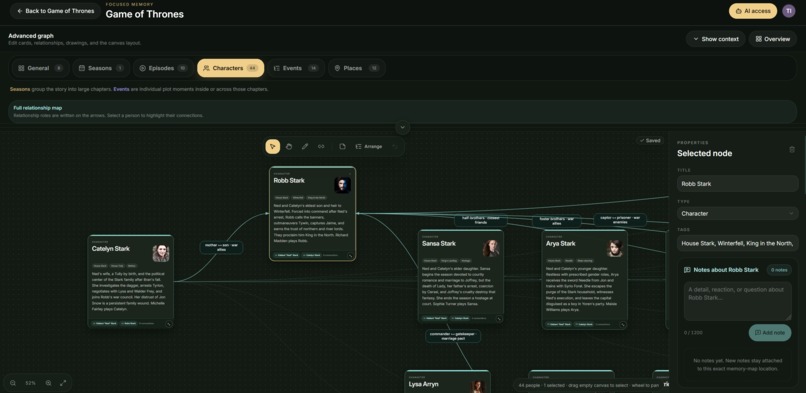Click the Robb Stark card title
806x393 pixels.
[289, 180]
